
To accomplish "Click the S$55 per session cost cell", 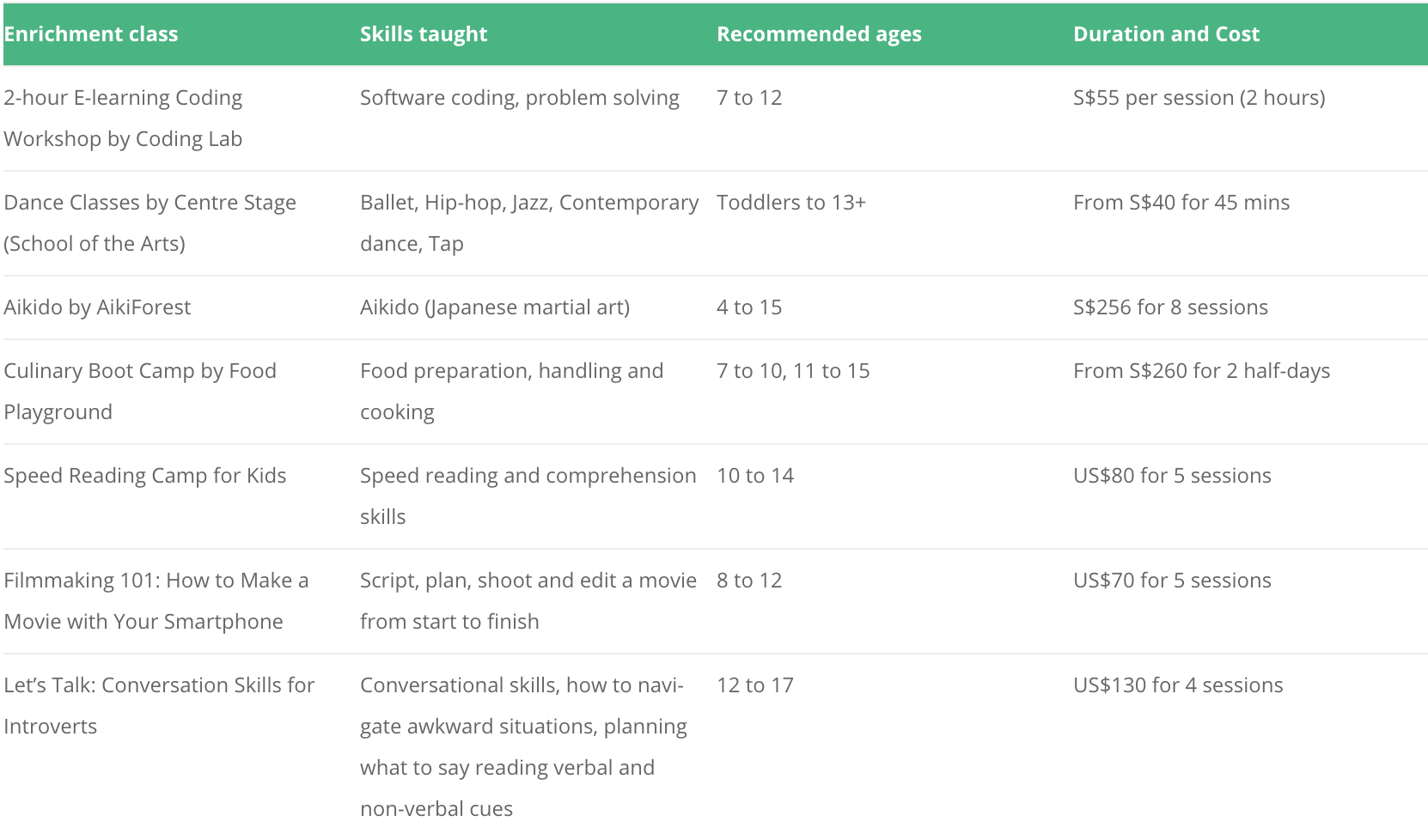I will [1199, 98].
